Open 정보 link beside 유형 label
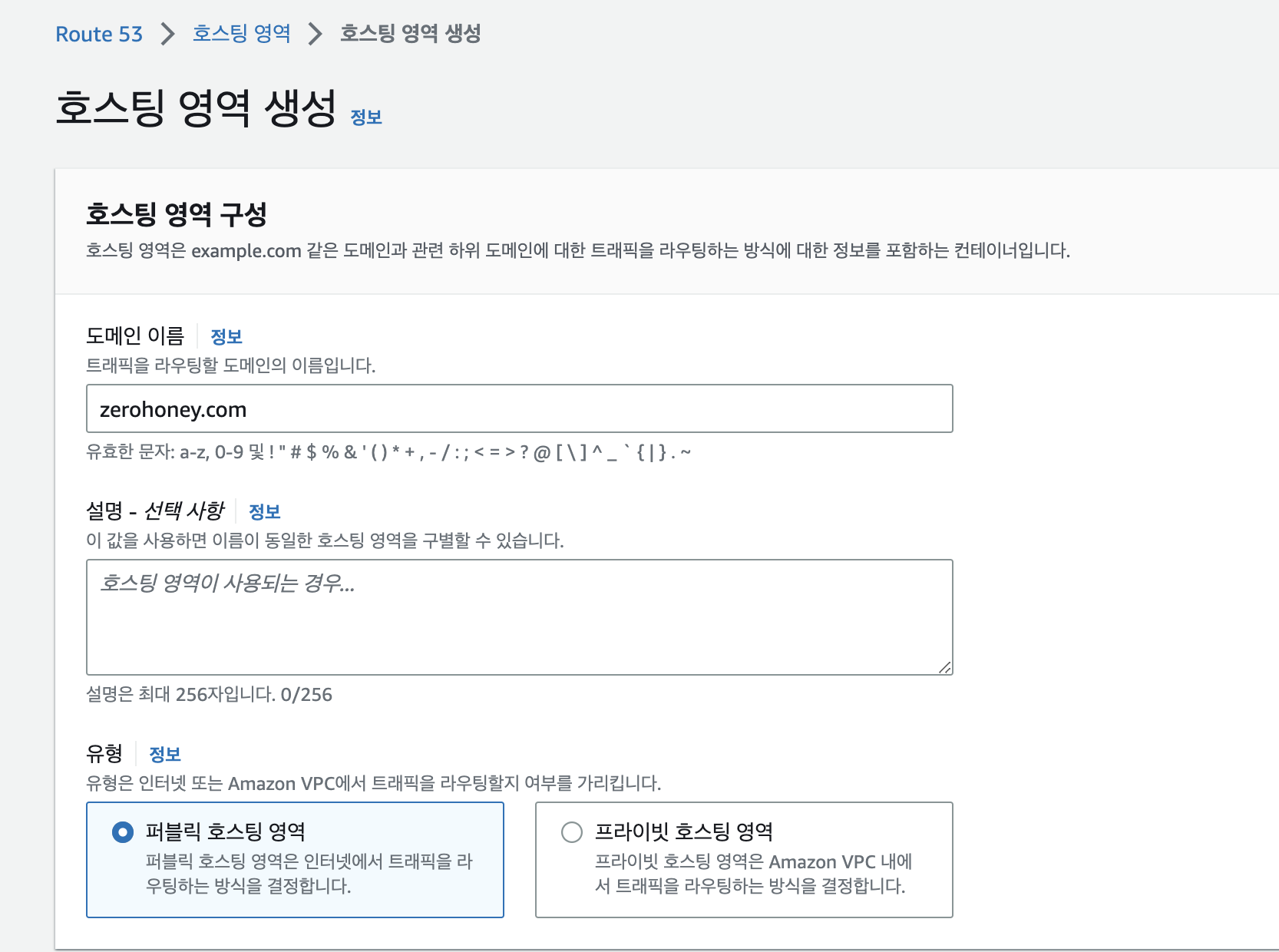 pos(165,754)
